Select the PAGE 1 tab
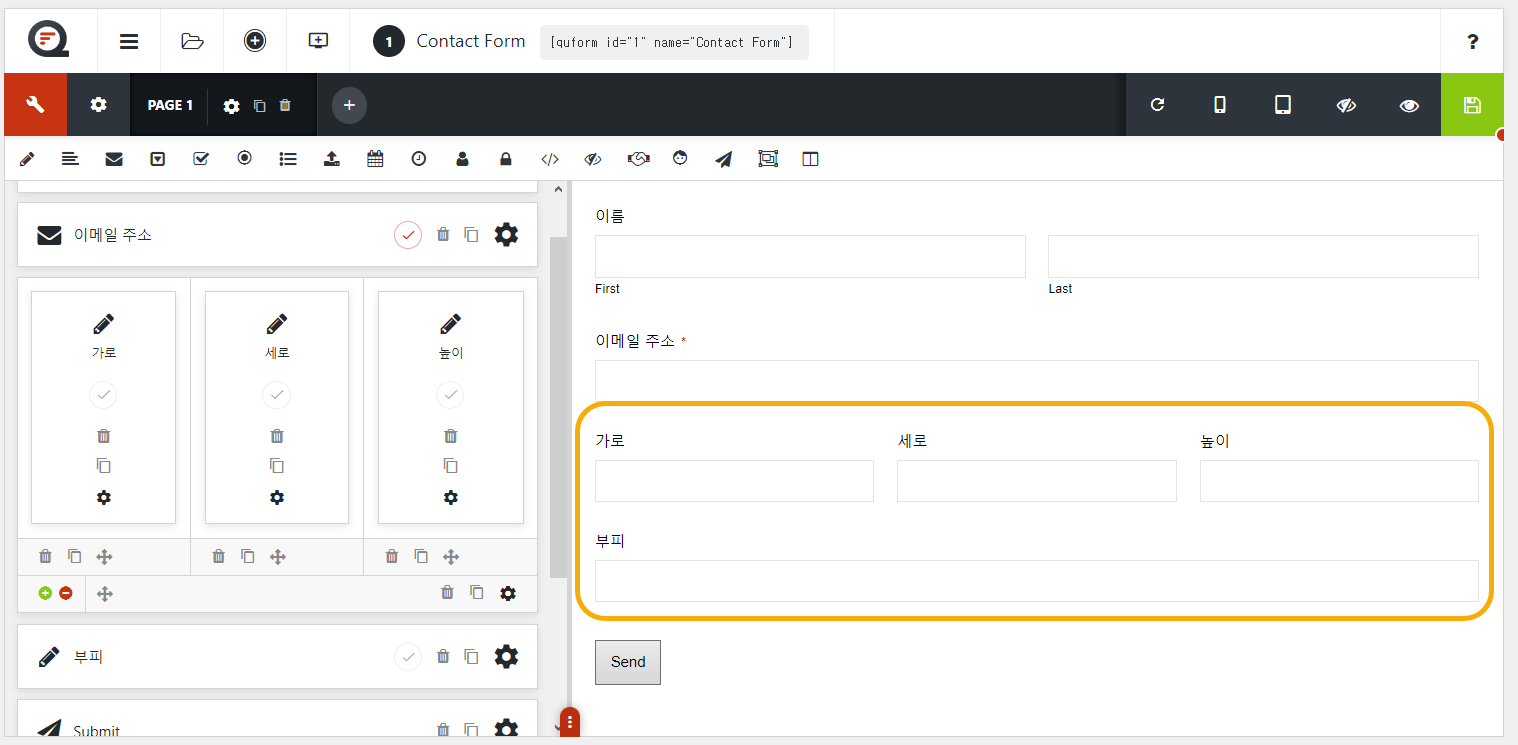The height and width of the screenshot is (745, 1518). 170,104
